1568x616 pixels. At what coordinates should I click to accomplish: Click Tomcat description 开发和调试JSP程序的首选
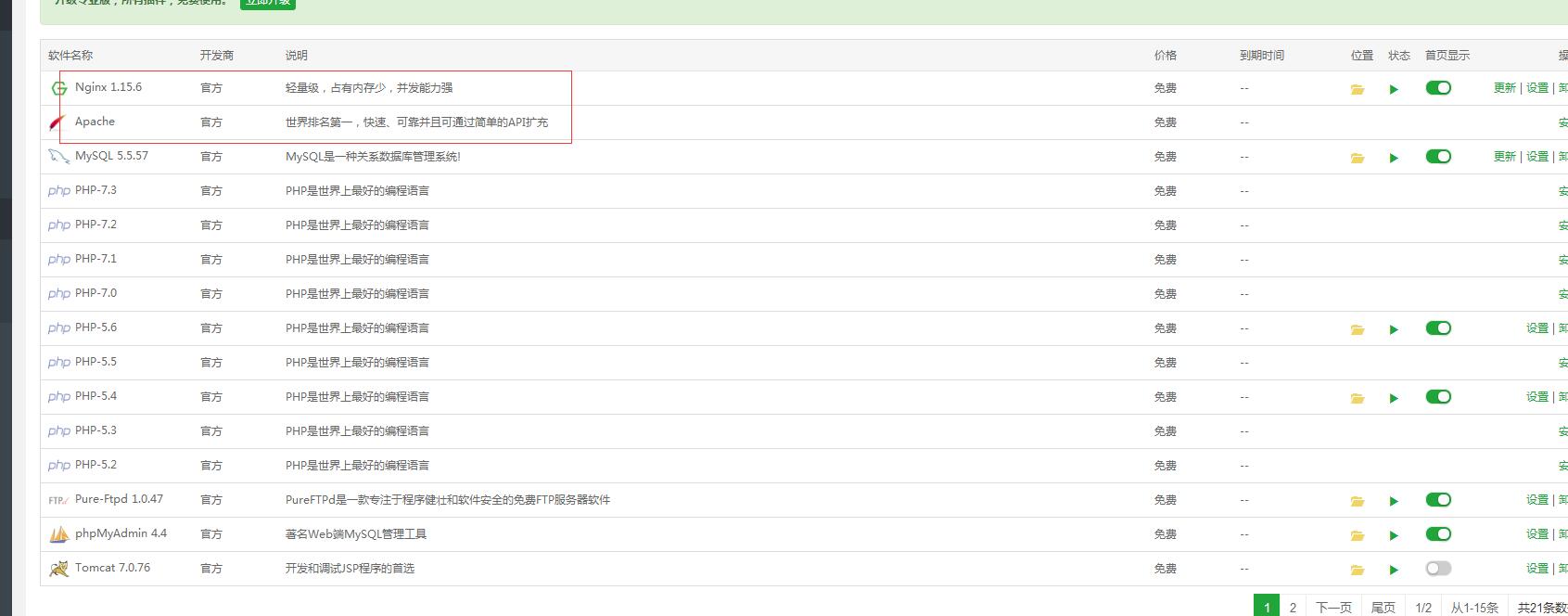tap(350, 569)
